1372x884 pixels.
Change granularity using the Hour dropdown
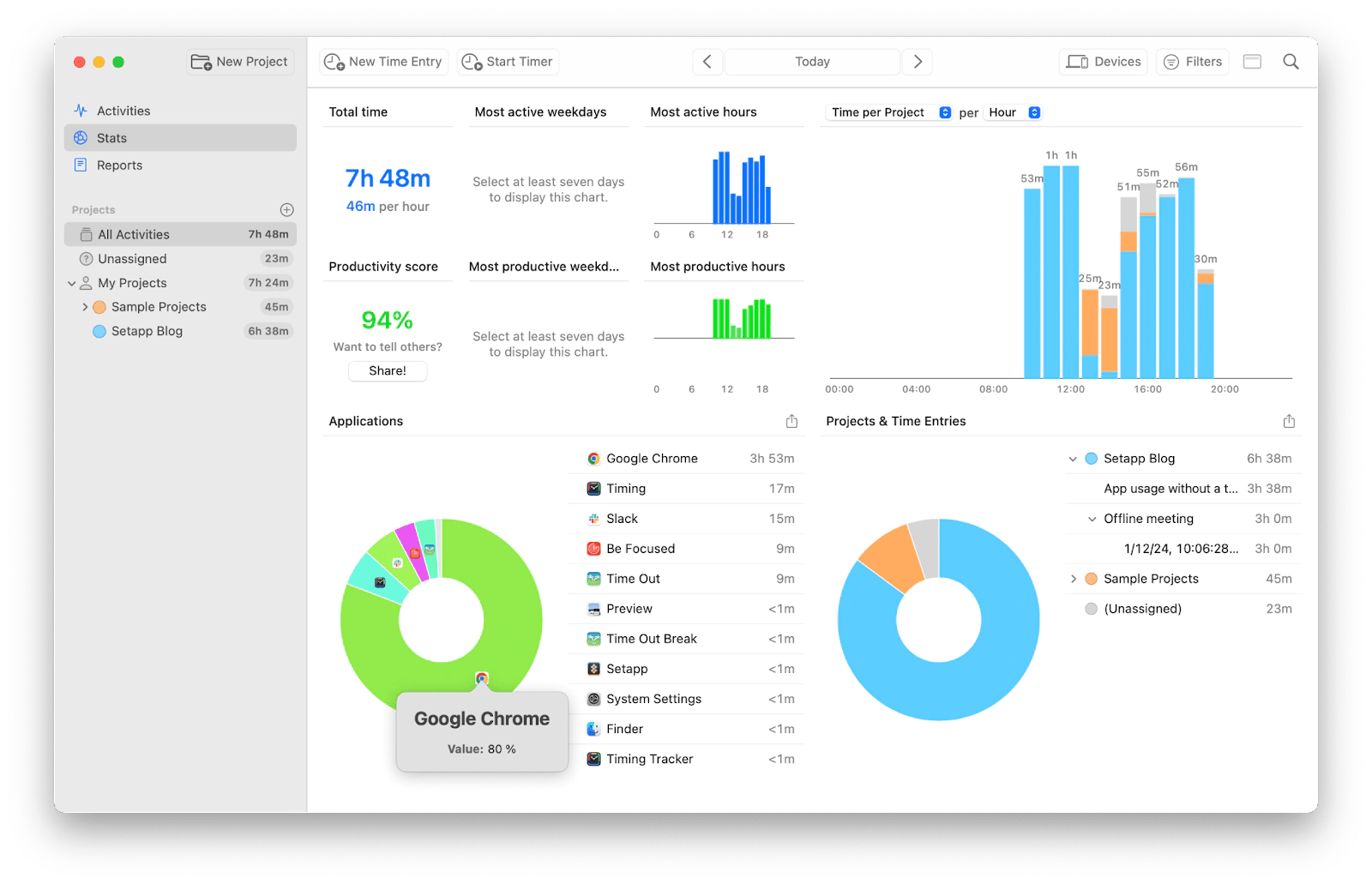[1013, 111]
